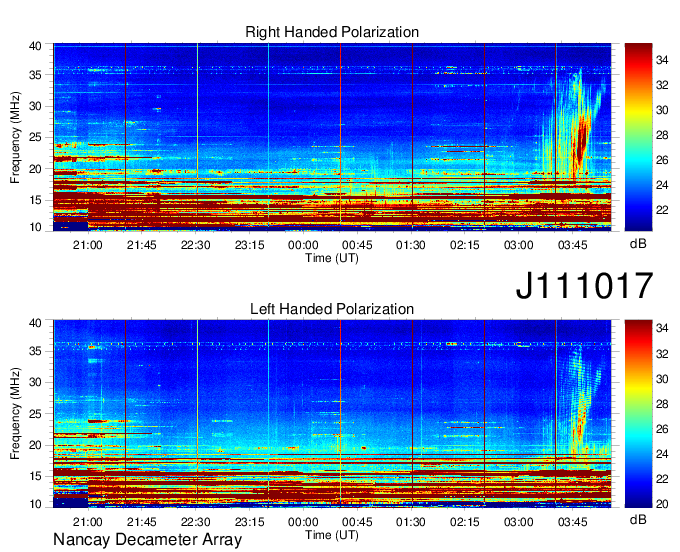Click the 02:15 tick label under the upper plot
Viewport: 680px width, 552px height.
464,245
